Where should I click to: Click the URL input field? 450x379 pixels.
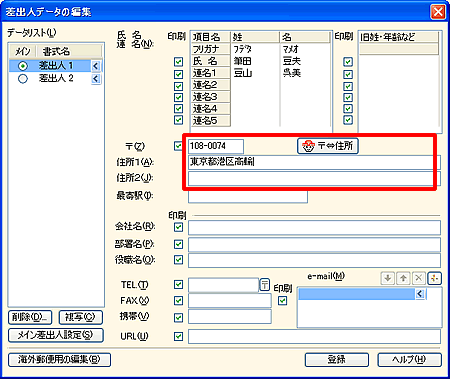click(x=314, y=336)
